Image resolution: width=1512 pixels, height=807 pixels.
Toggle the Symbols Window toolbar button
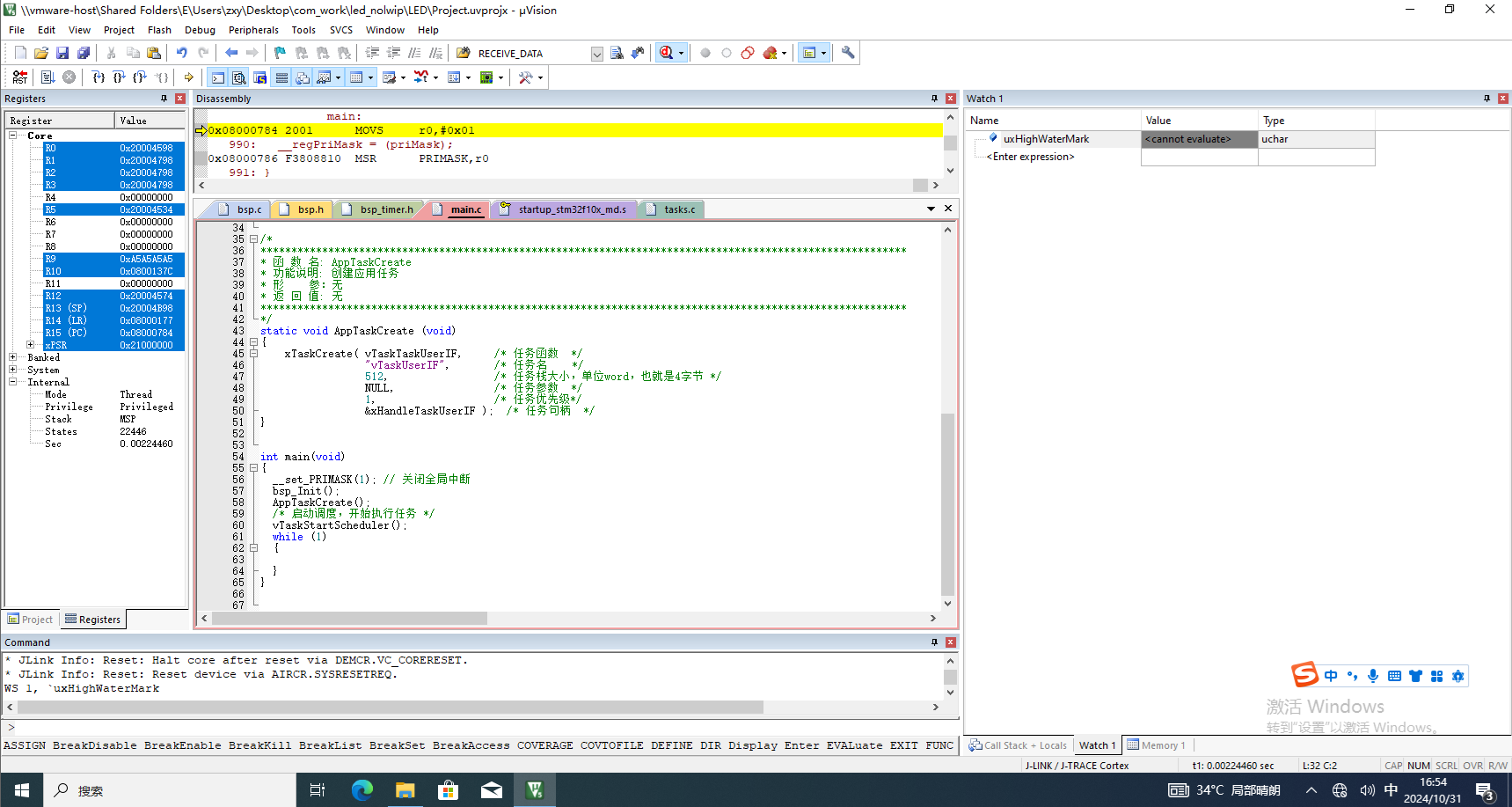tap(259, 77)
